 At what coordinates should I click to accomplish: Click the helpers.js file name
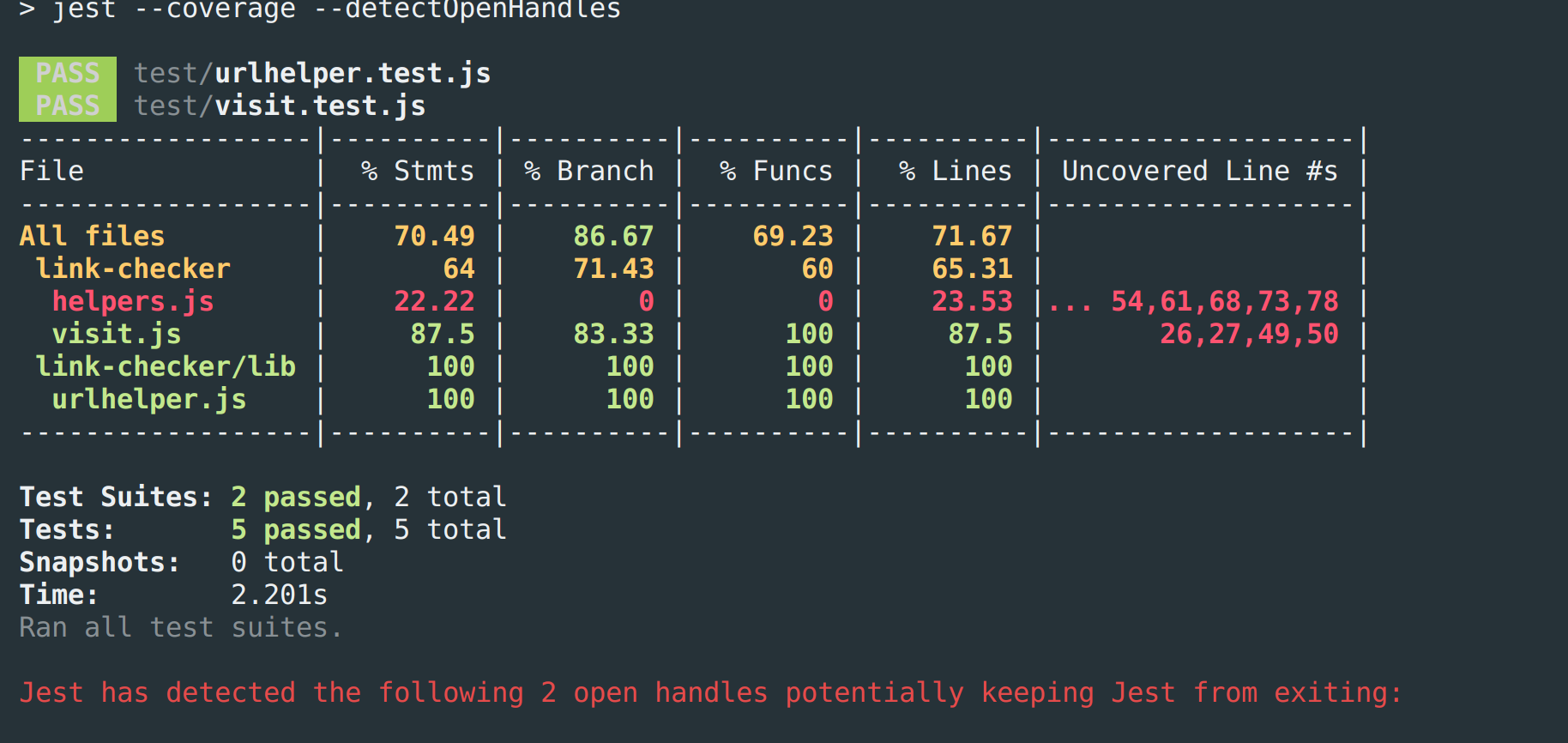click(x=133, y=301)
